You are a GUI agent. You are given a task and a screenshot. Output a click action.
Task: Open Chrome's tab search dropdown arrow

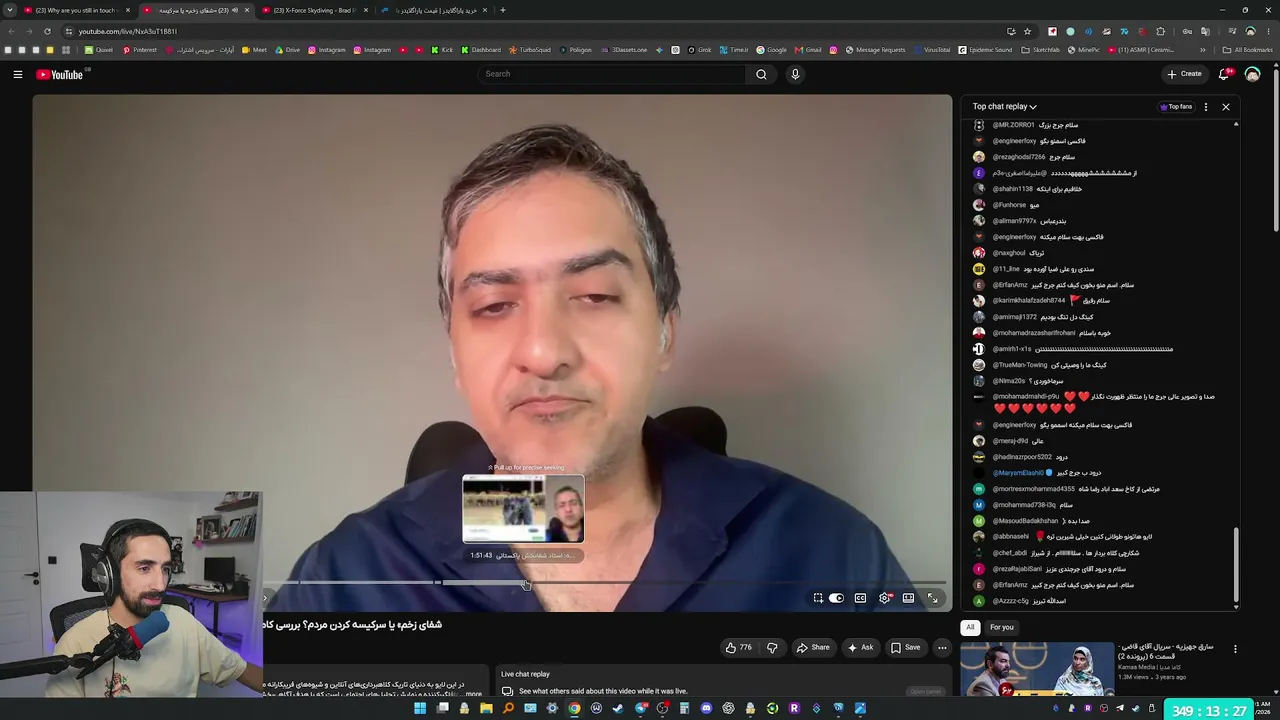click(x=10, y=10)
